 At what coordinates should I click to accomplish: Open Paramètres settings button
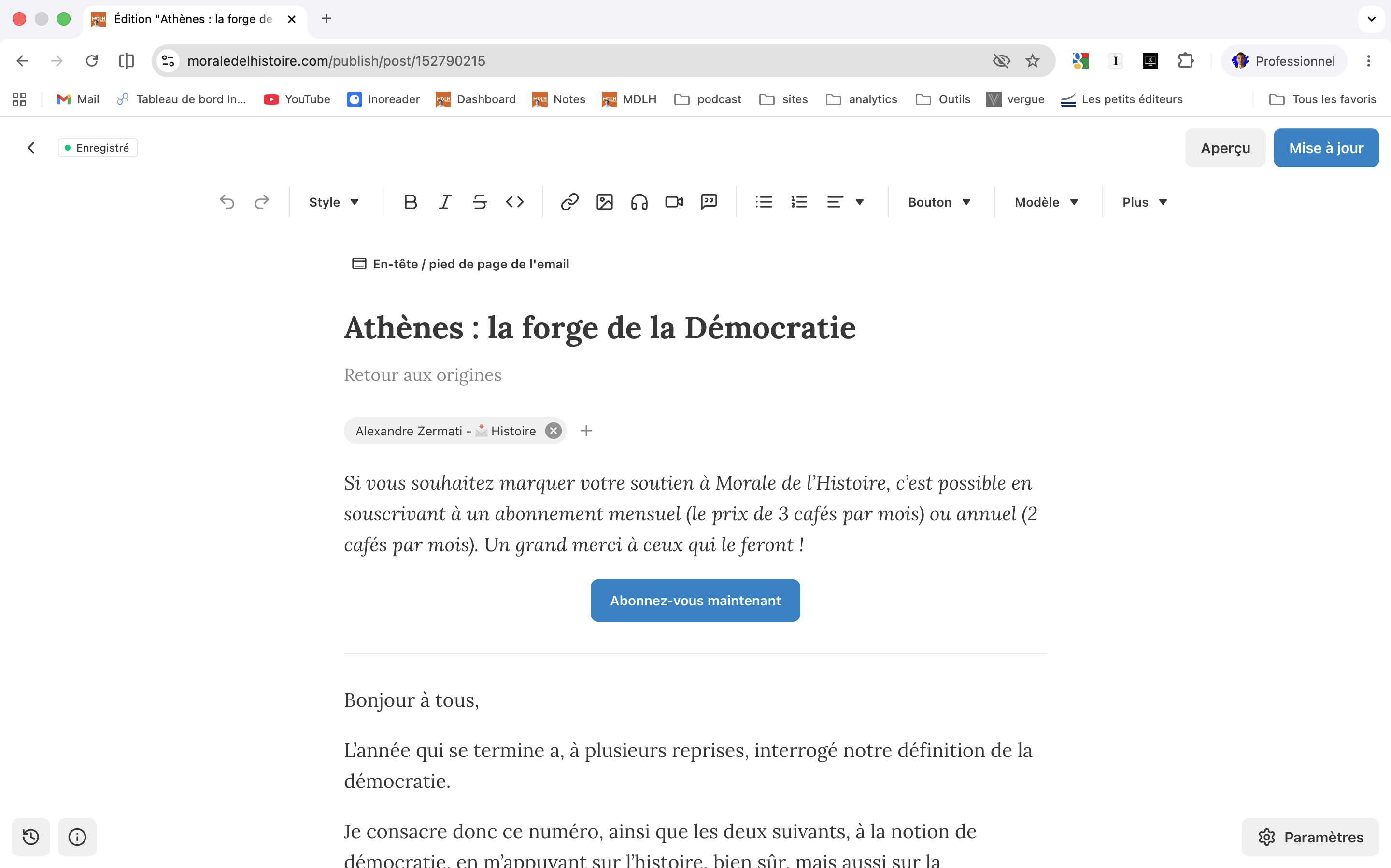click(1310, 837)
